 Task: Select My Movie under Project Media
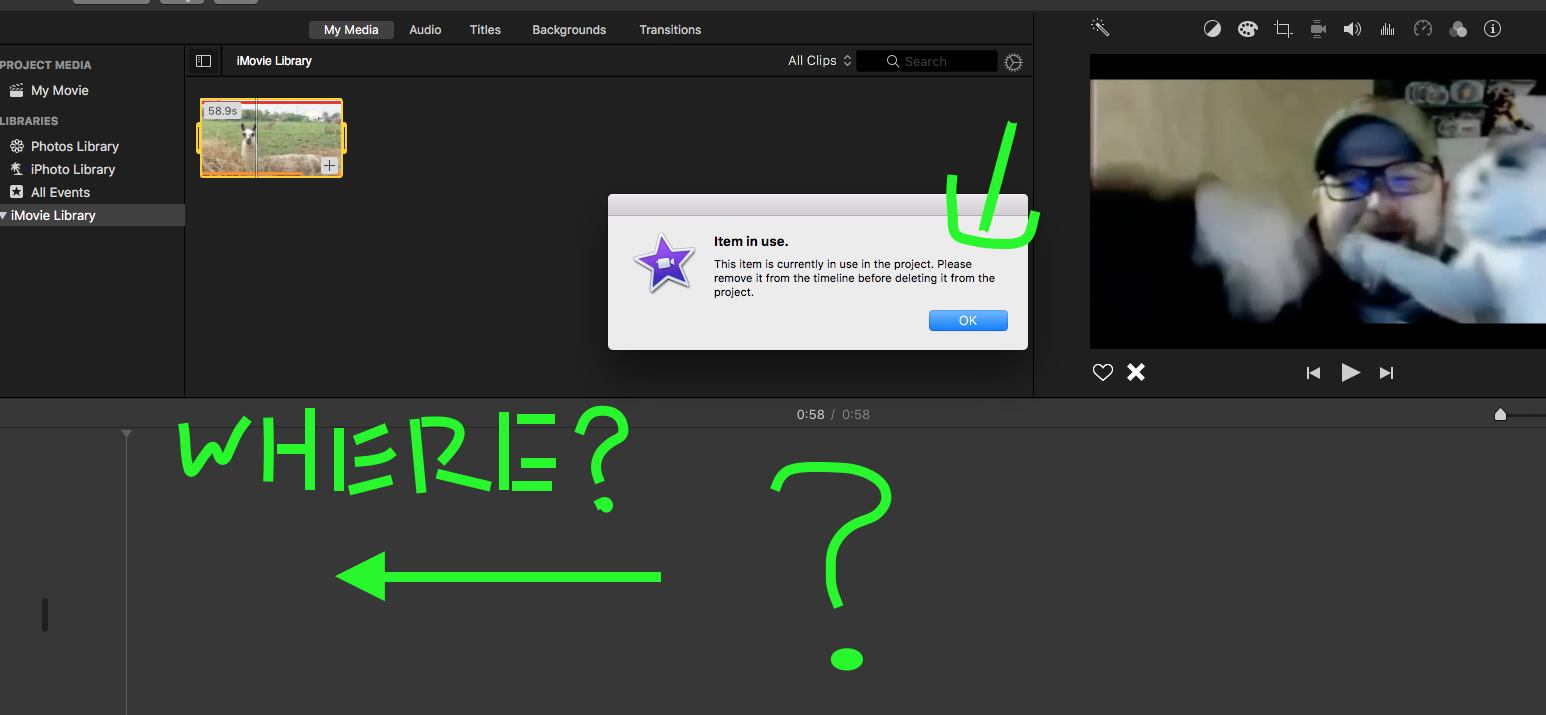point(60,90)
